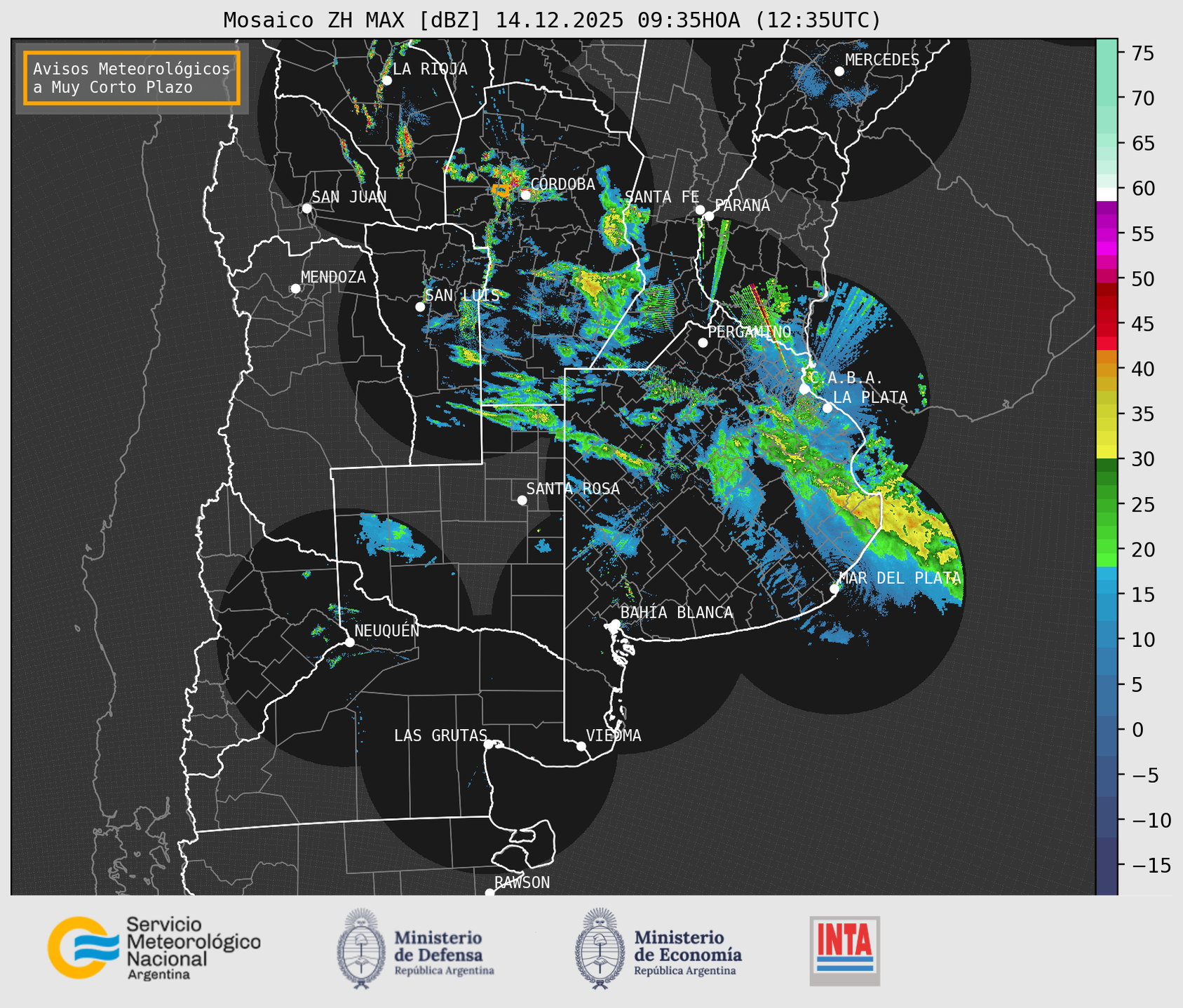The image size is (1183, 1008).
Task: Click the "Ministerio de Economía" text
Action: [x=688, y=946]
